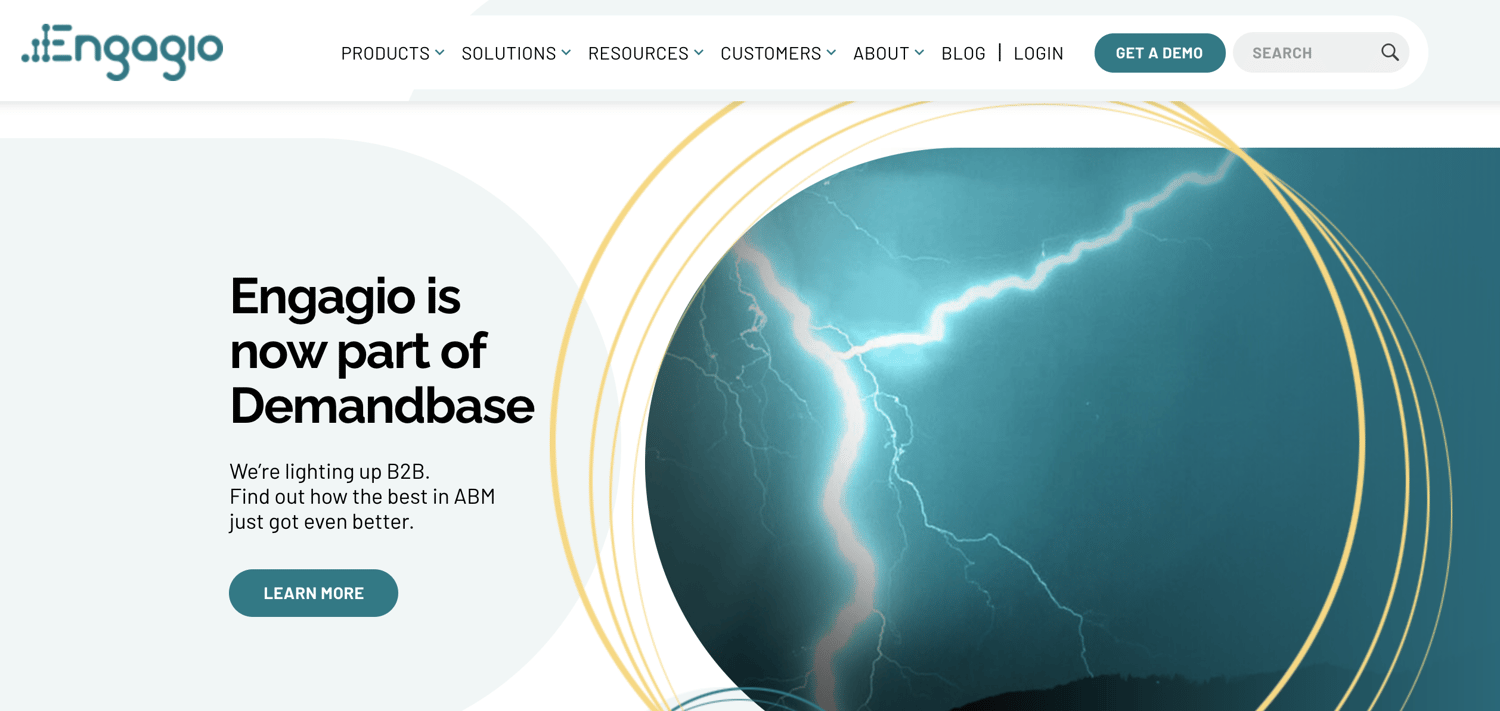The image size is (1500, 711).
Task: Open the Customers menu label
Action: (770, 53)
